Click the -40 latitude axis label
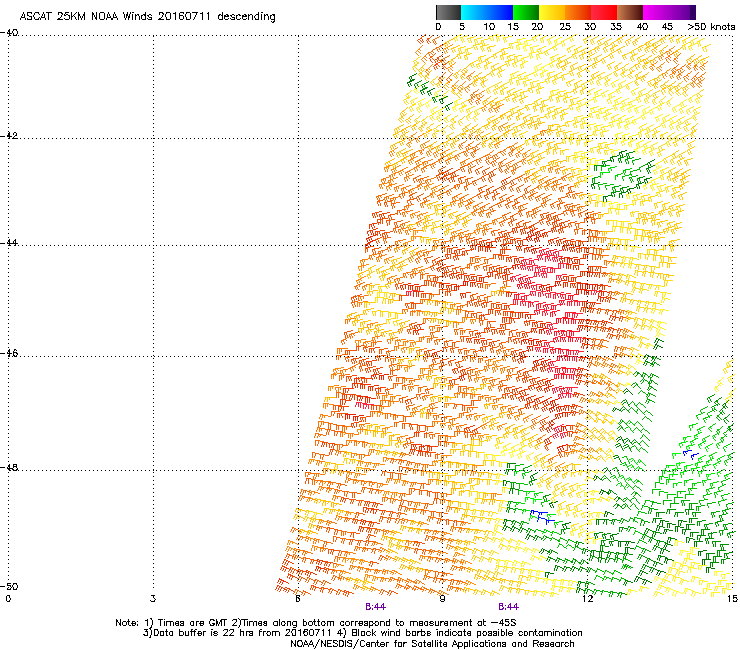This screenshot has width=740, height=650. pos(9,33)
